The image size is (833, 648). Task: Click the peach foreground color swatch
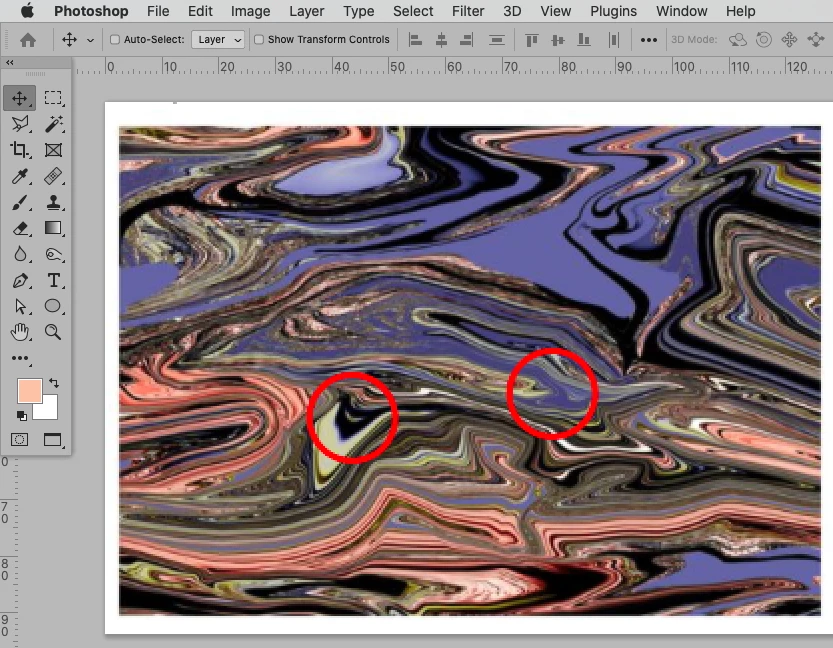pyautogui.click(x=29, y=390)
